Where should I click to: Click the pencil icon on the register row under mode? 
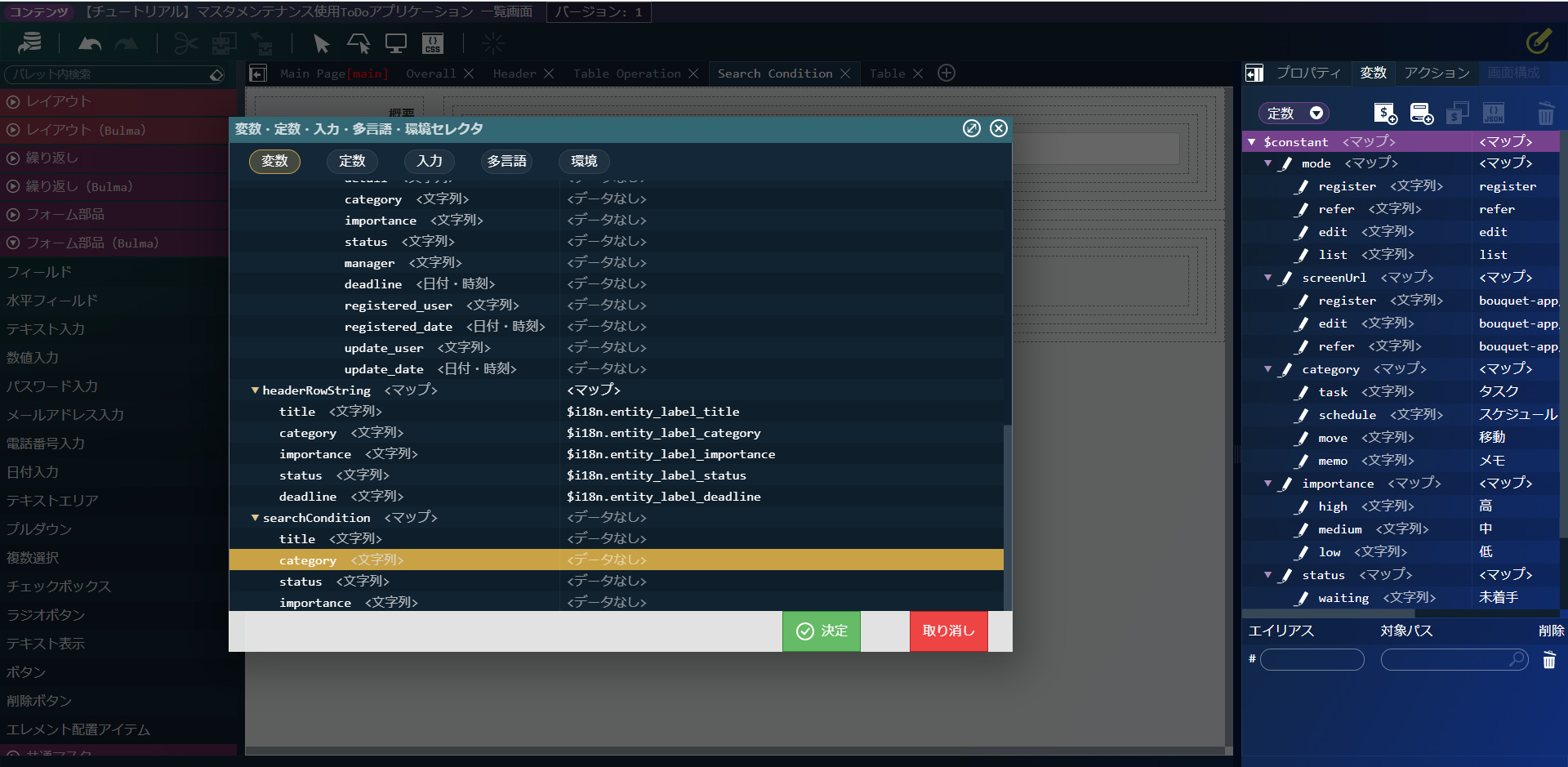click(x=1303, y=187)
